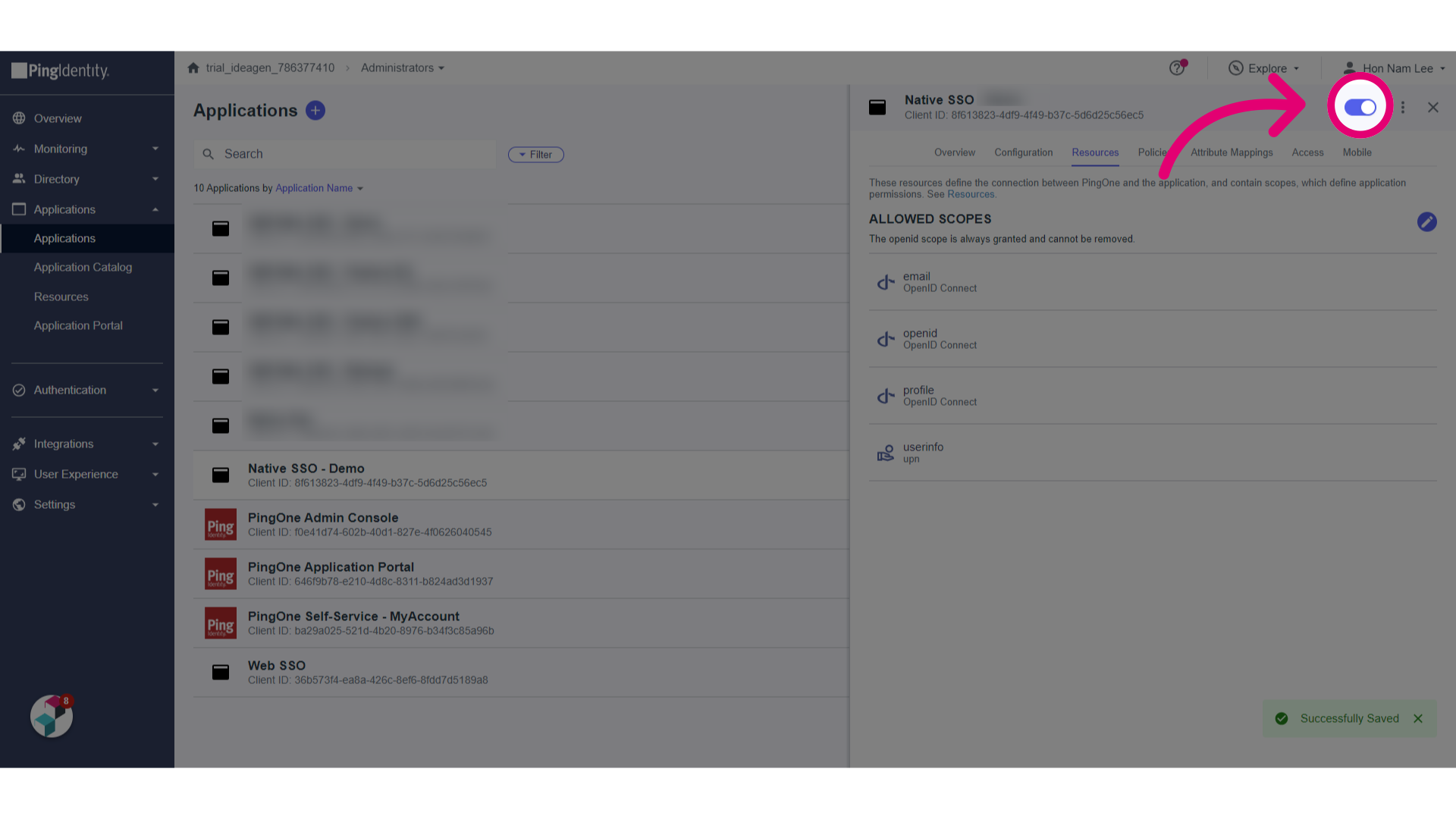Click the Web SSO app icon
This screenshot has height=819, width=1456.
[x=221, y=672]
